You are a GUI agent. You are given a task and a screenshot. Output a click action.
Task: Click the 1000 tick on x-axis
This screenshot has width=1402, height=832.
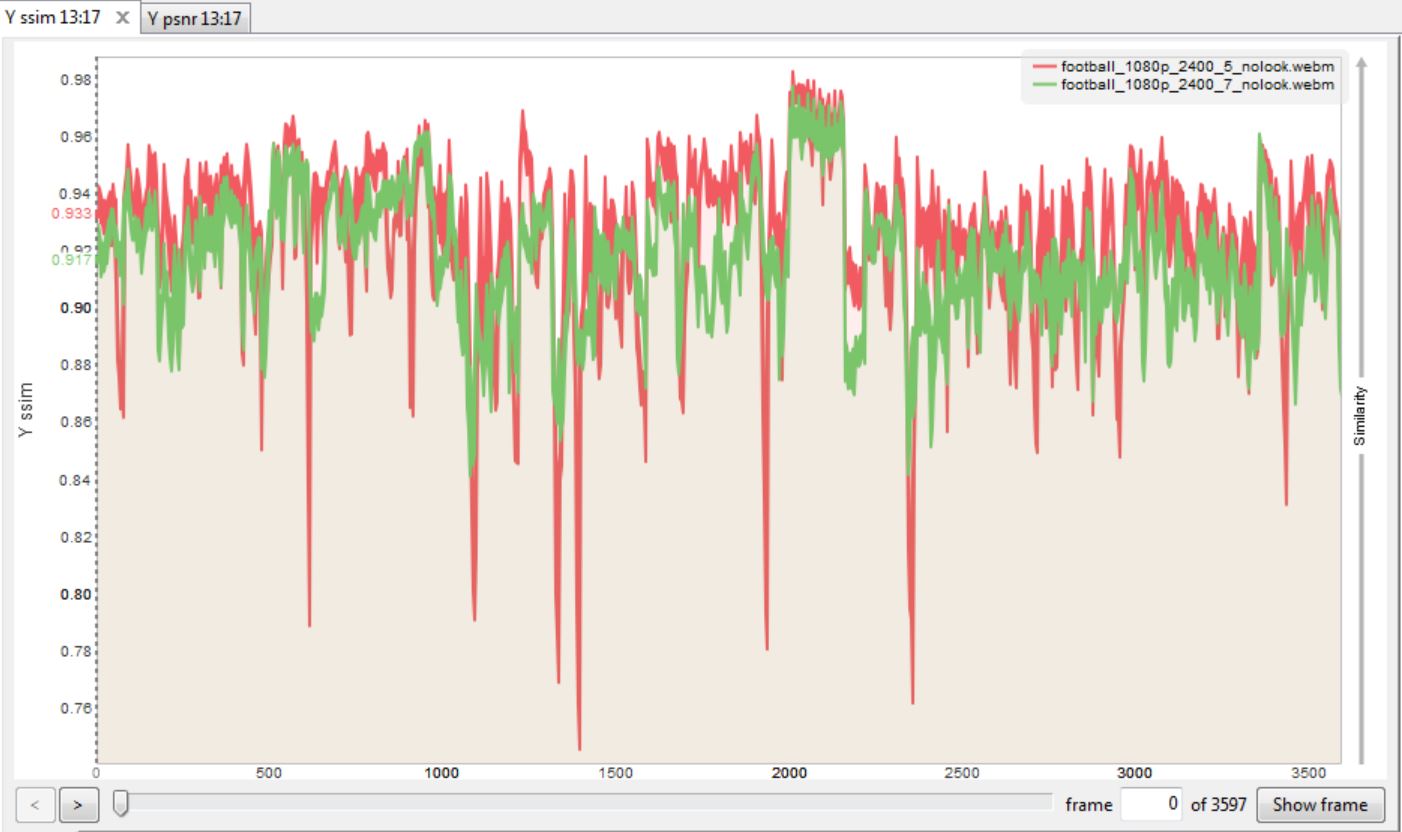pyautogui.click(x=442, y=773)
